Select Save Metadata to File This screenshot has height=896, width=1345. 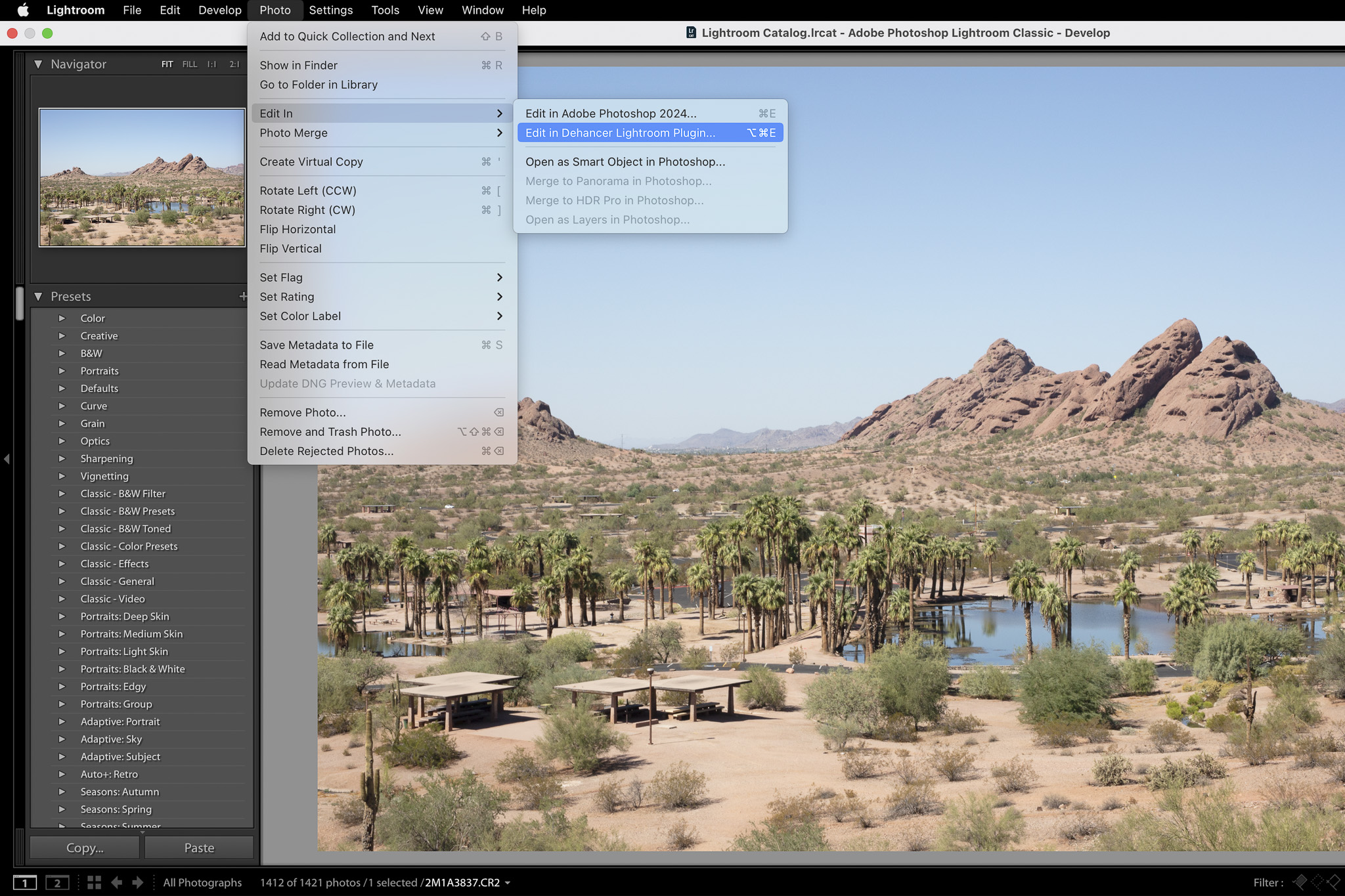382,345
